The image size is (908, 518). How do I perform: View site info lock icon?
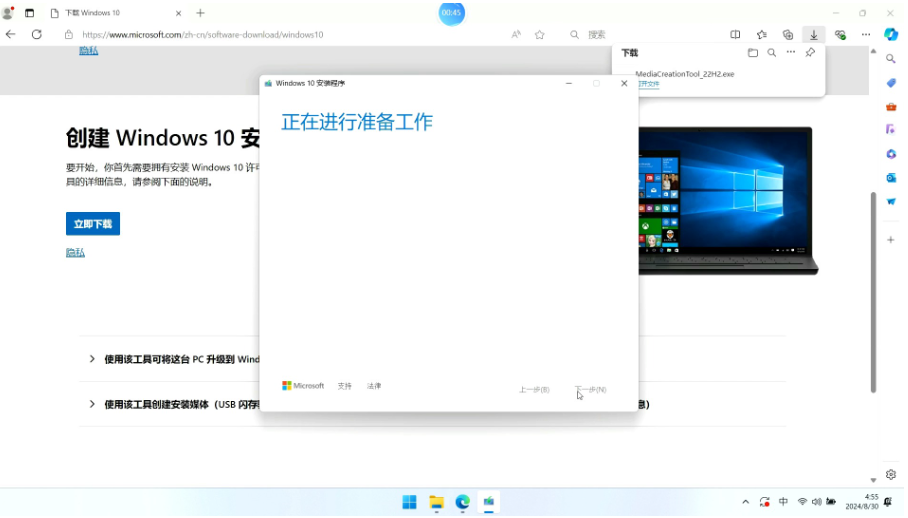coord(69,35)
